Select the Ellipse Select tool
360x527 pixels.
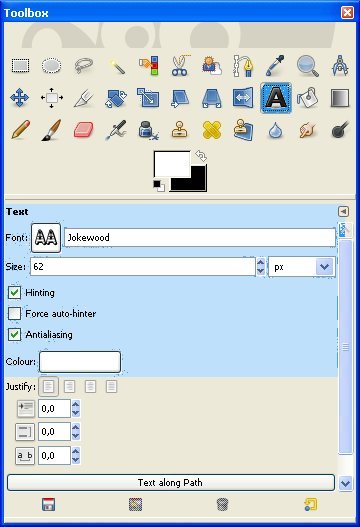pos(51,66)
